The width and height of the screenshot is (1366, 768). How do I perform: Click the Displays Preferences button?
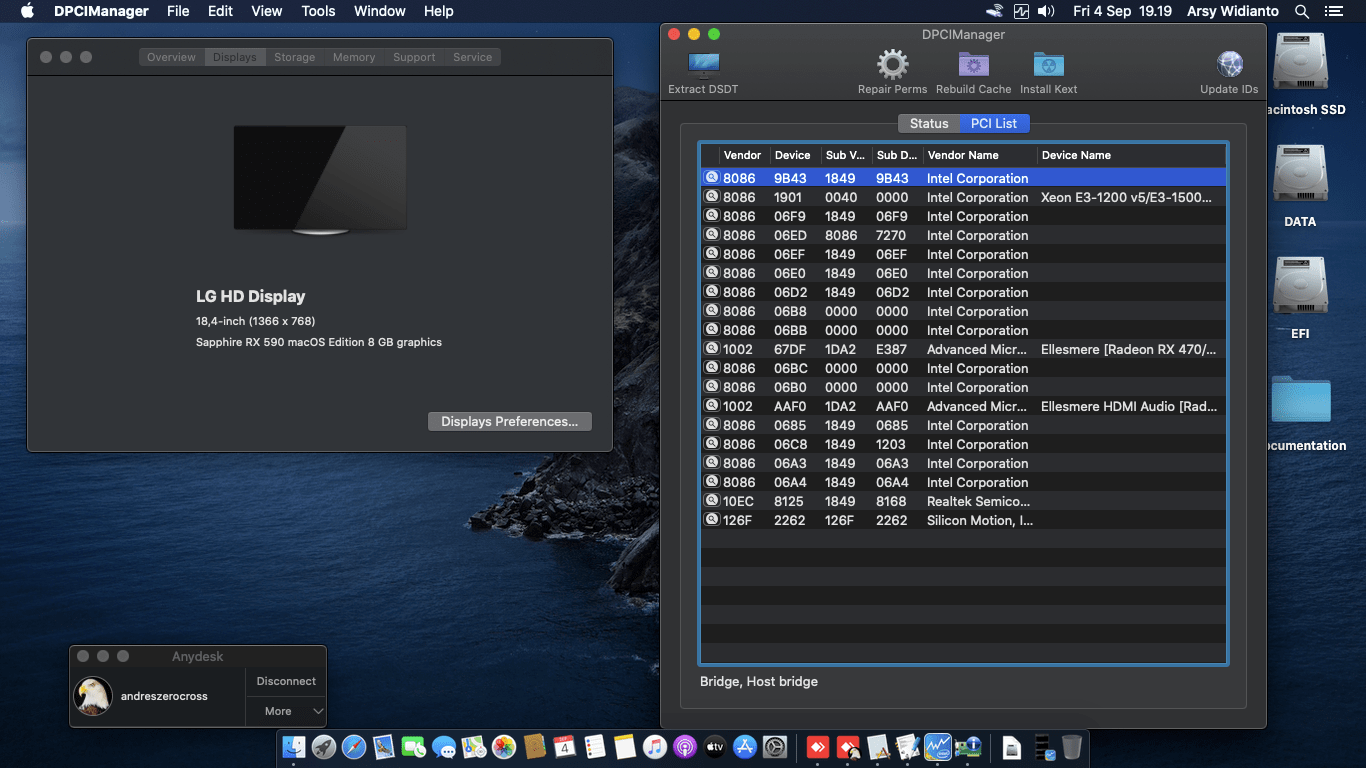509,421
